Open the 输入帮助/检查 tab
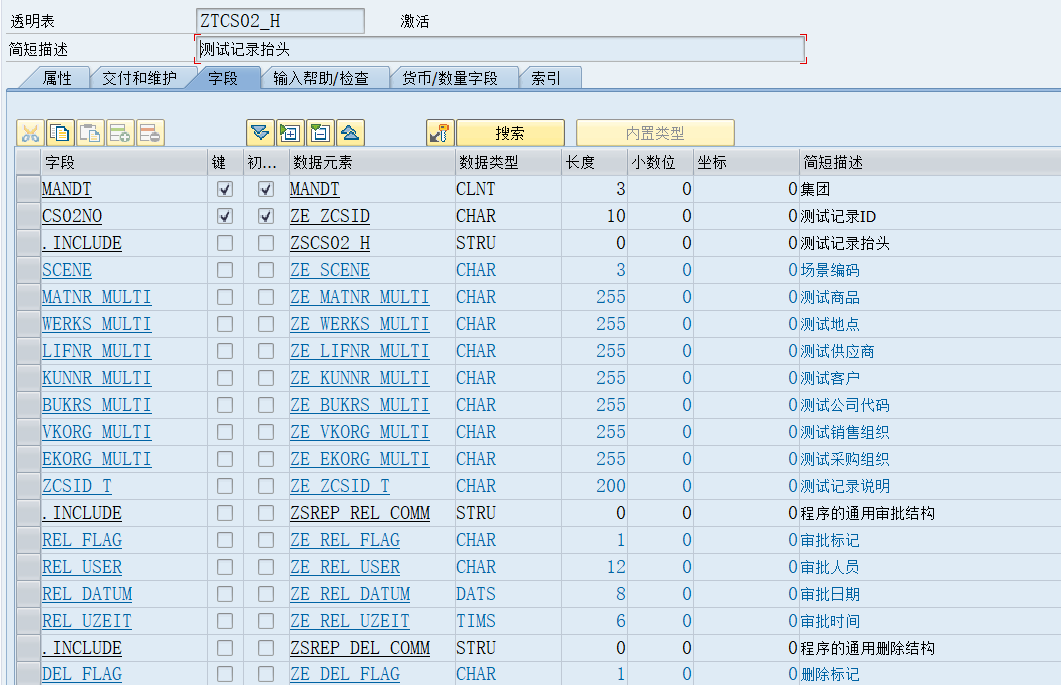The width and height of the screenshot is (1061, 685). 321,79
